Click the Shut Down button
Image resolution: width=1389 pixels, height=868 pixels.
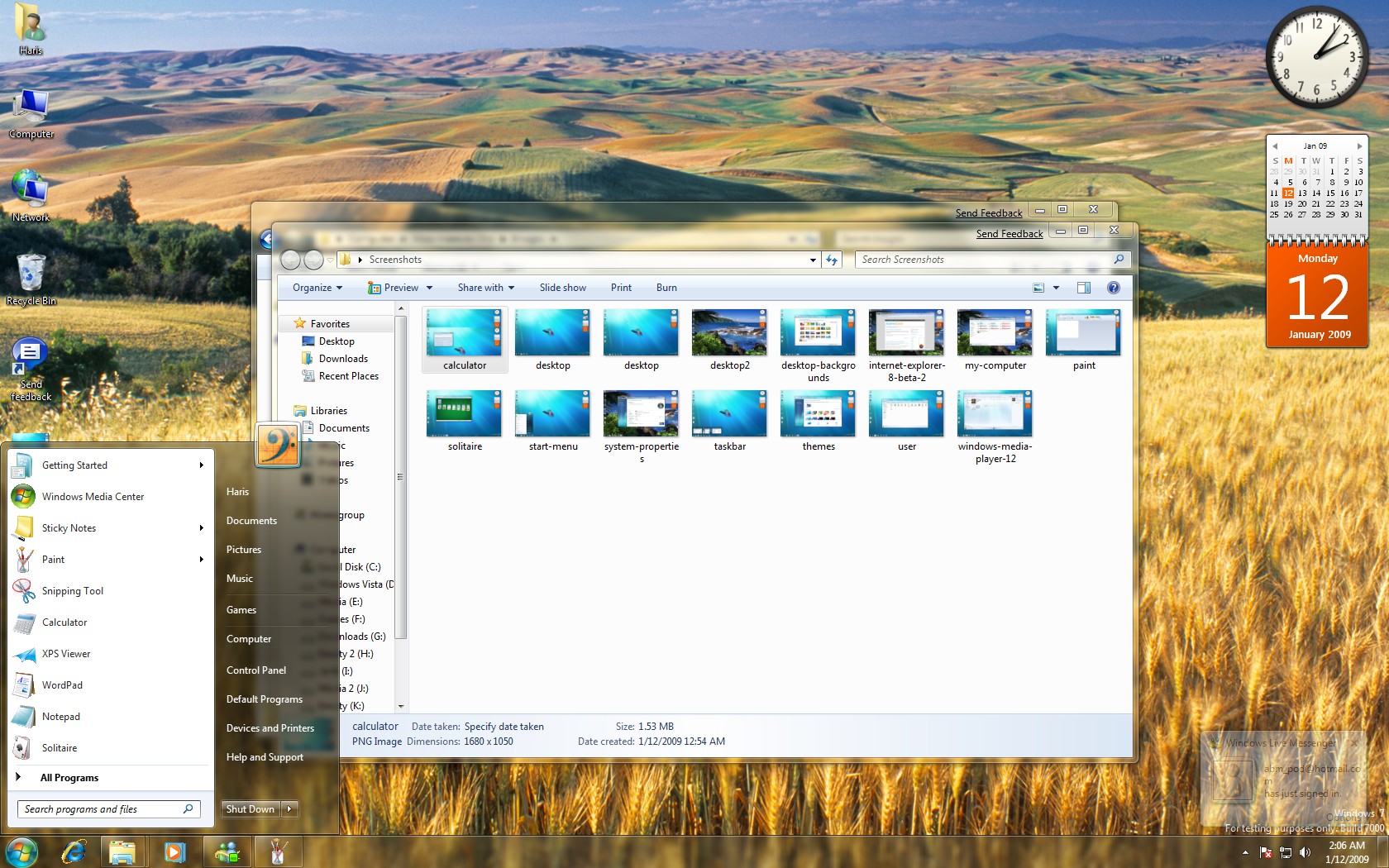click(x=251, y=809)
